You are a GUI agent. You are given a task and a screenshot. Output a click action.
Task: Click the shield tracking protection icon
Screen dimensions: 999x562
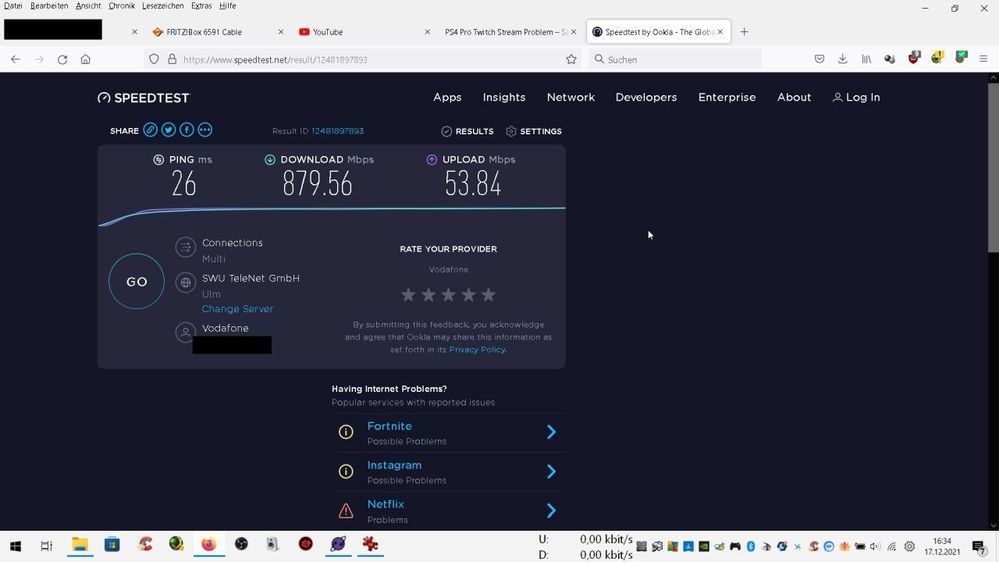pos(154,59)
